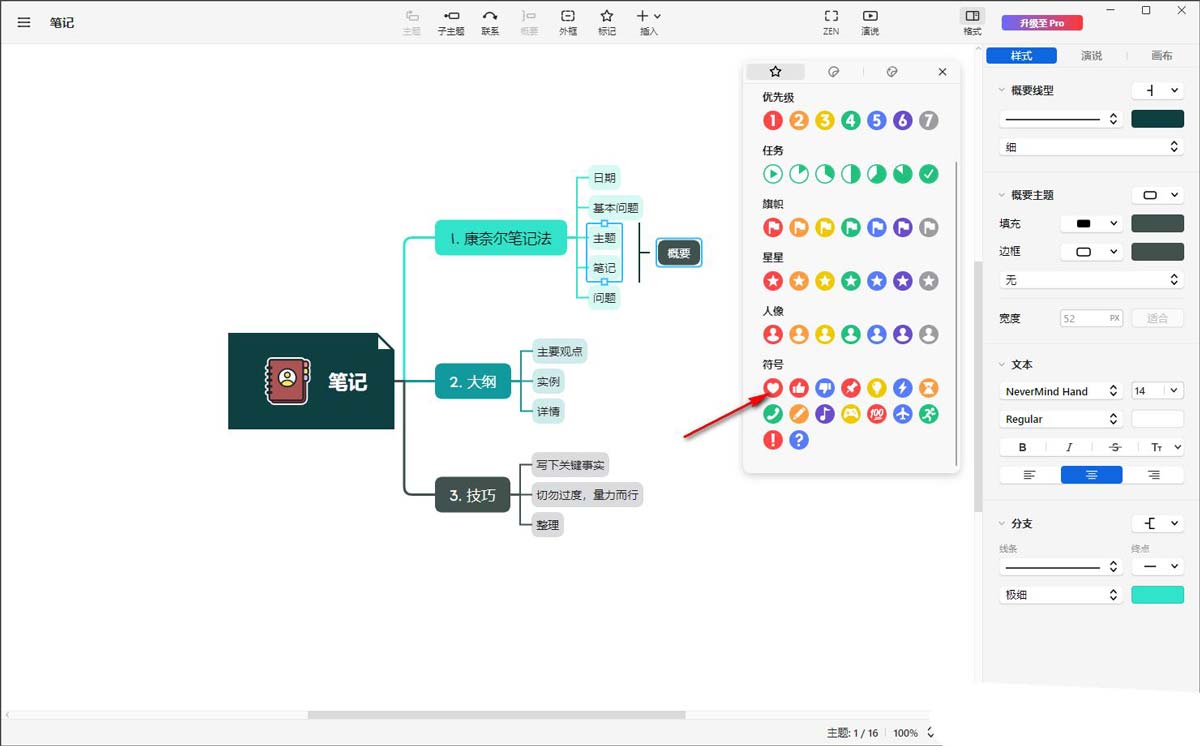The width and height of the screenshot is (1200, 746).
Task: Select task half-done marker
Action: click(x=851, y=174)
